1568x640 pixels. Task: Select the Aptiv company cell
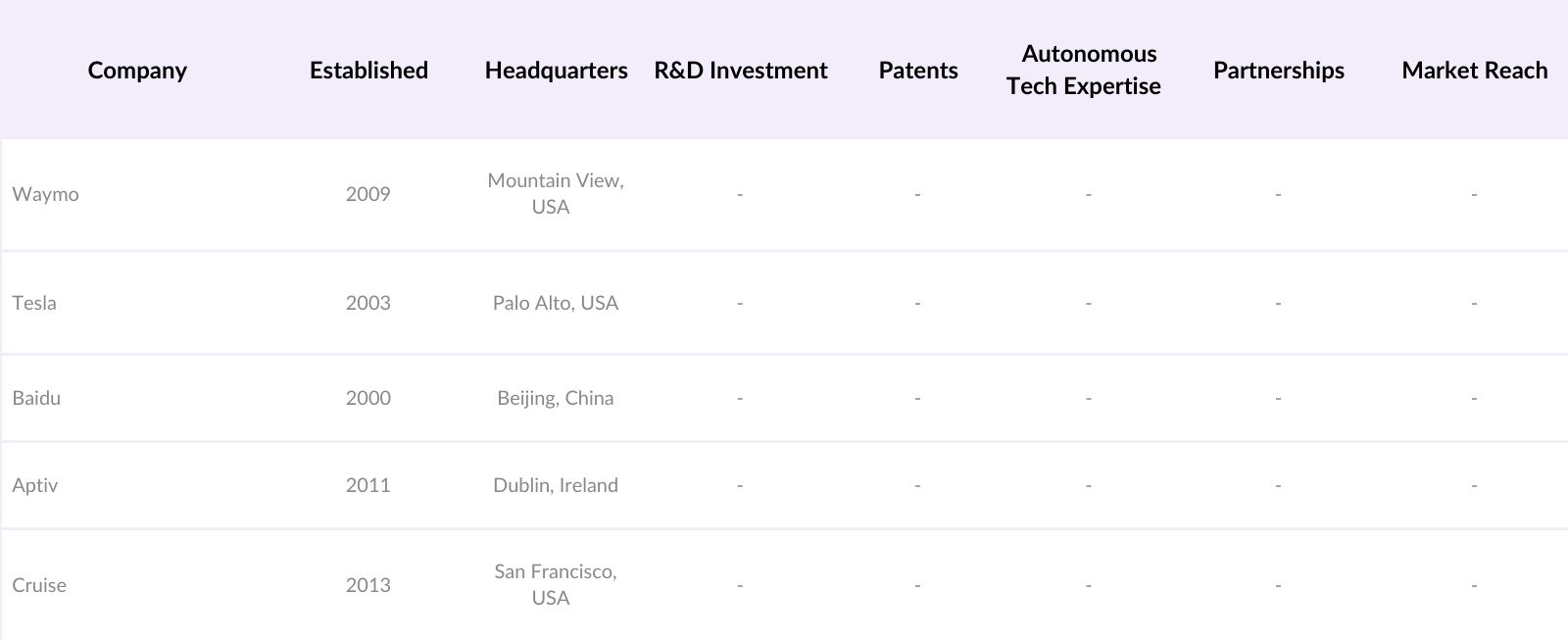(35, 485)
